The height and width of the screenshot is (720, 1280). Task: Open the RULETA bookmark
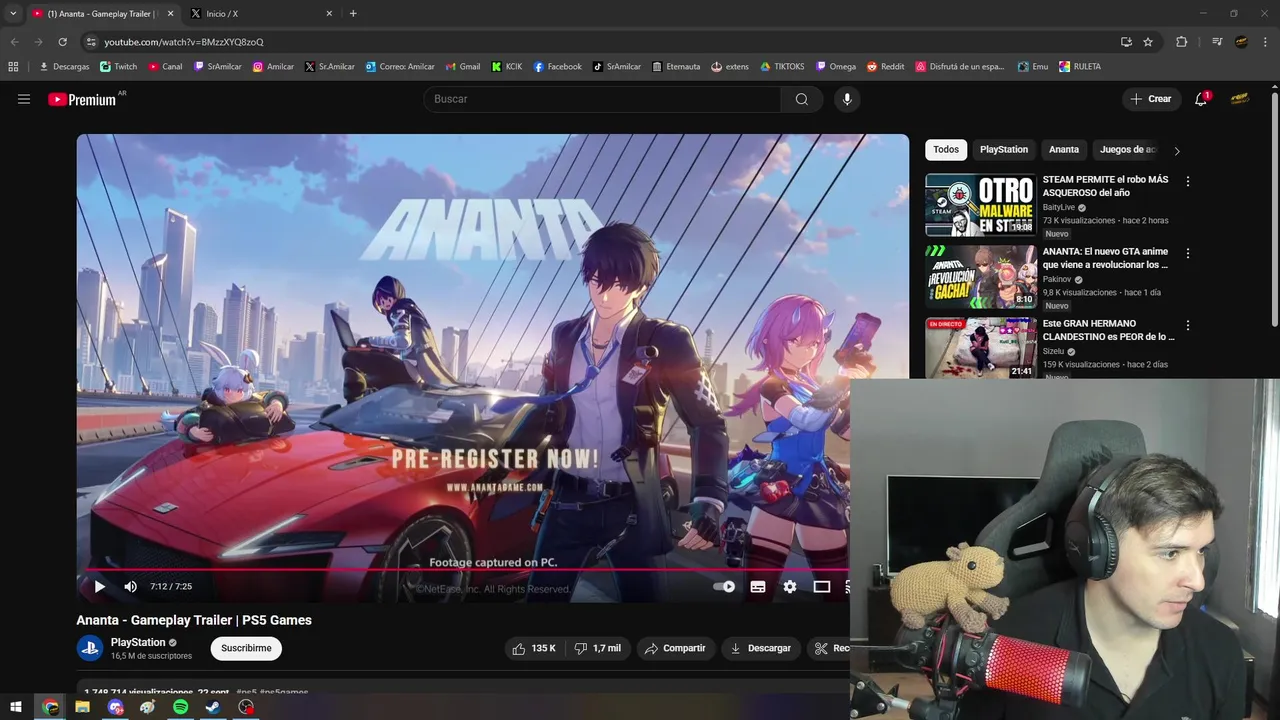coord(1080,67)
